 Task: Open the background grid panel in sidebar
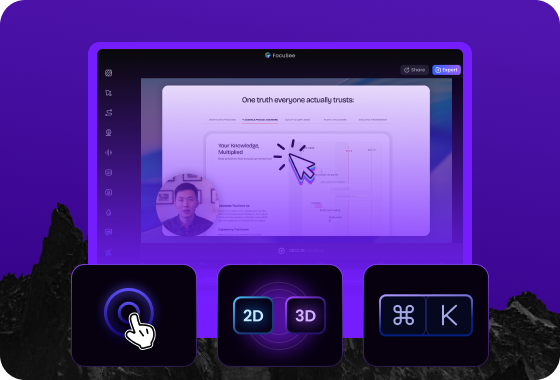click(x=109, y=73)
